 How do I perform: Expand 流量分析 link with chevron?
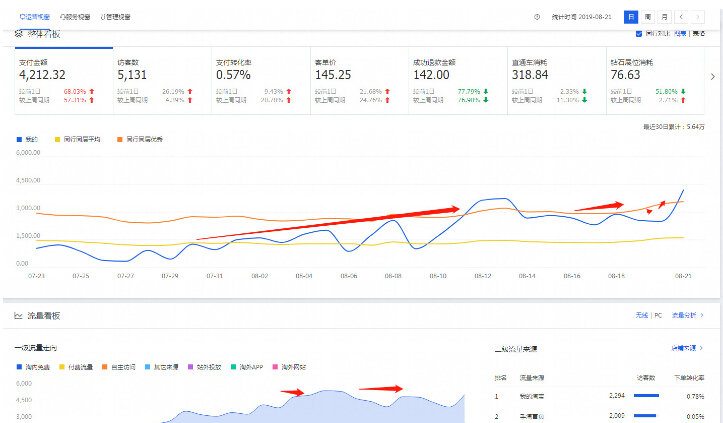click(690, 316)
